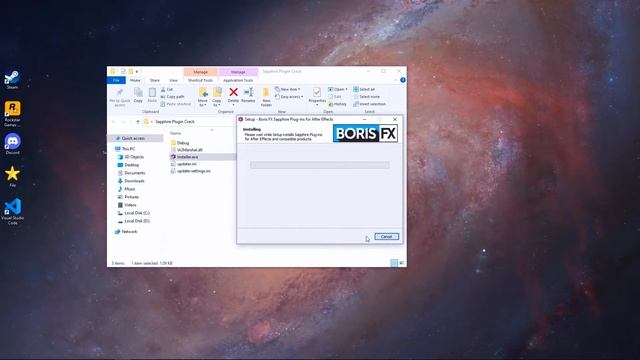Select Quick access in navigation pane

click(x=133, y=138)
